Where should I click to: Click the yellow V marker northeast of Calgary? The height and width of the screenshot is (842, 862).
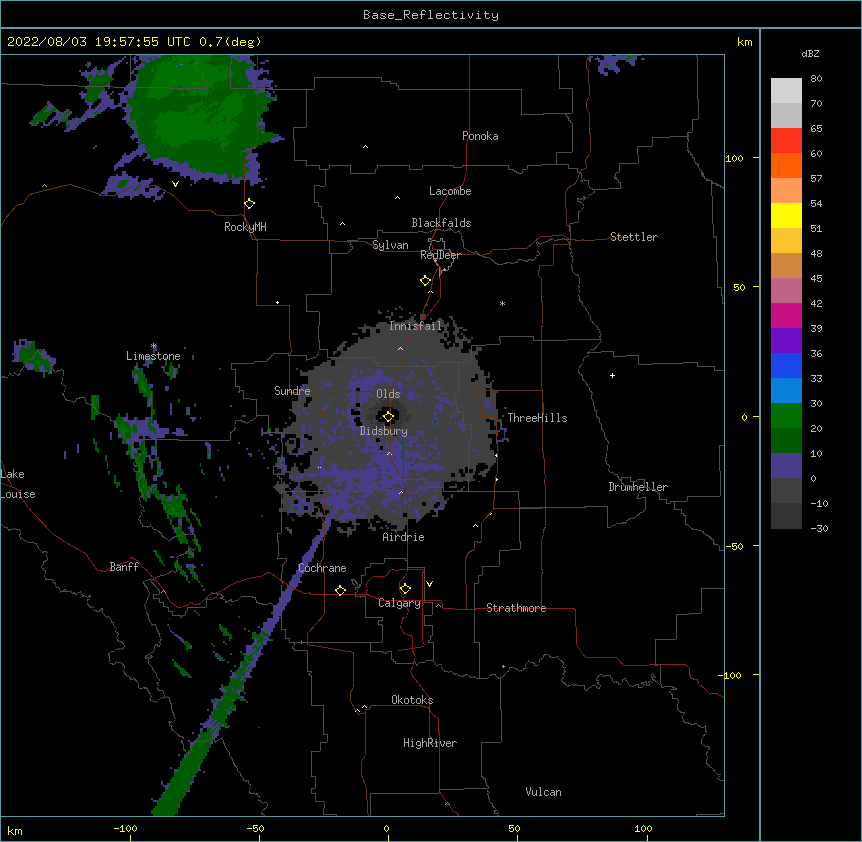point(429,584)
